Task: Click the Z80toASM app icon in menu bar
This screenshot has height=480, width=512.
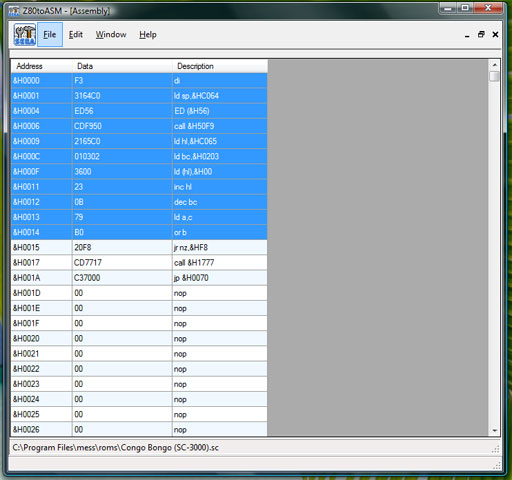Action: (x=25, y=34)
